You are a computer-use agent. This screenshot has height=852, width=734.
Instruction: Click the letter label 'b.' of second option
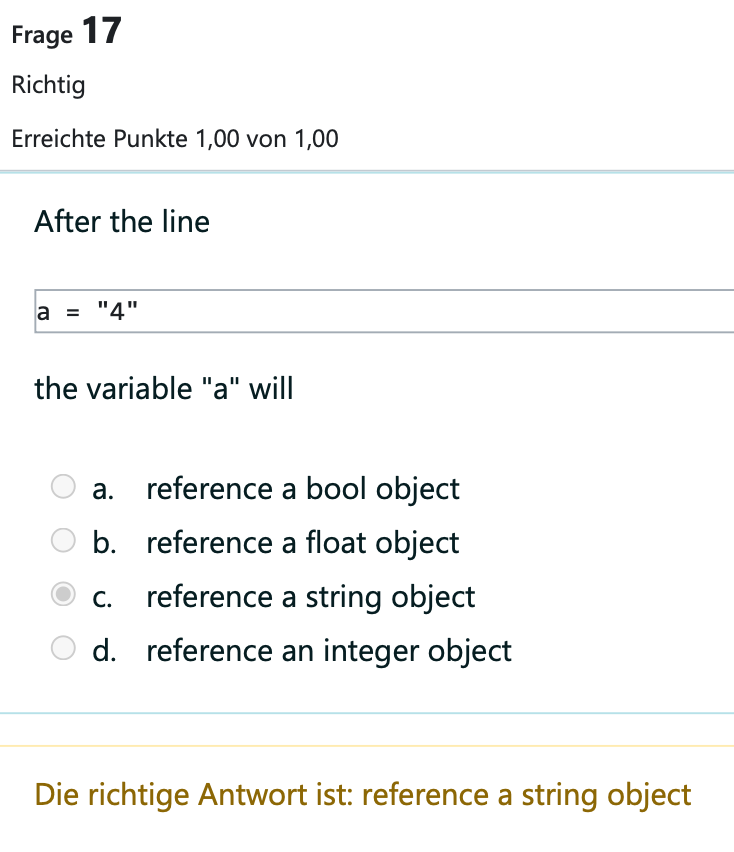click(x=103, y=543)
